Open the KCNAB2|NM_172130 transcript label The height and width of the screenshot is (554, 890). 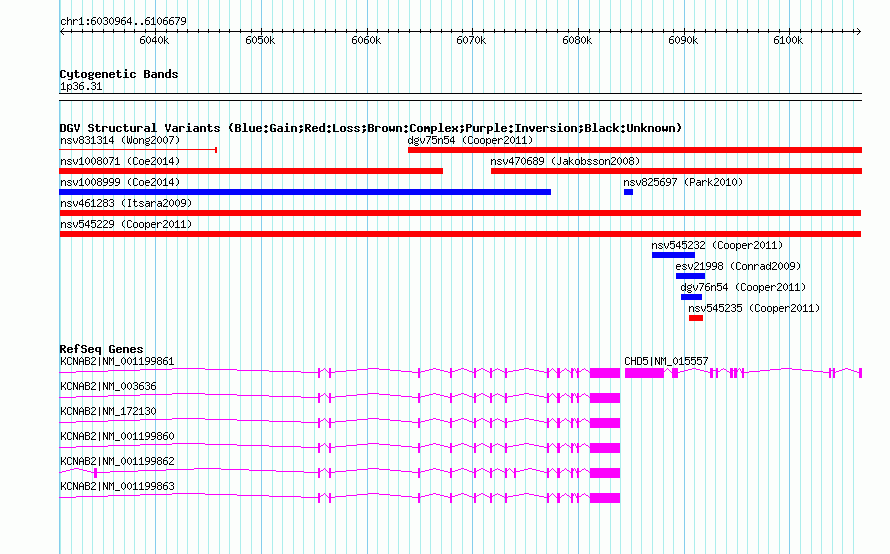[108, 412]
